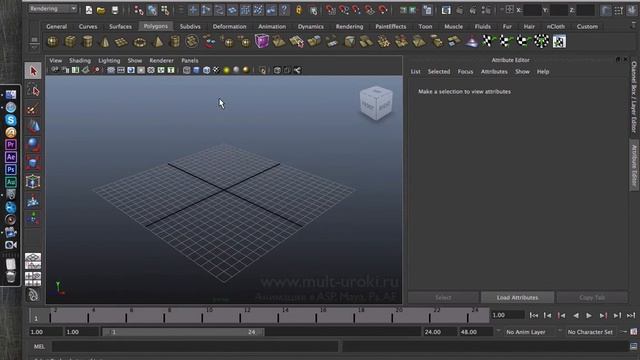Toggle Snap to view planes magnet
This screenshot has height=360, width=640.
tap(370, 10)
